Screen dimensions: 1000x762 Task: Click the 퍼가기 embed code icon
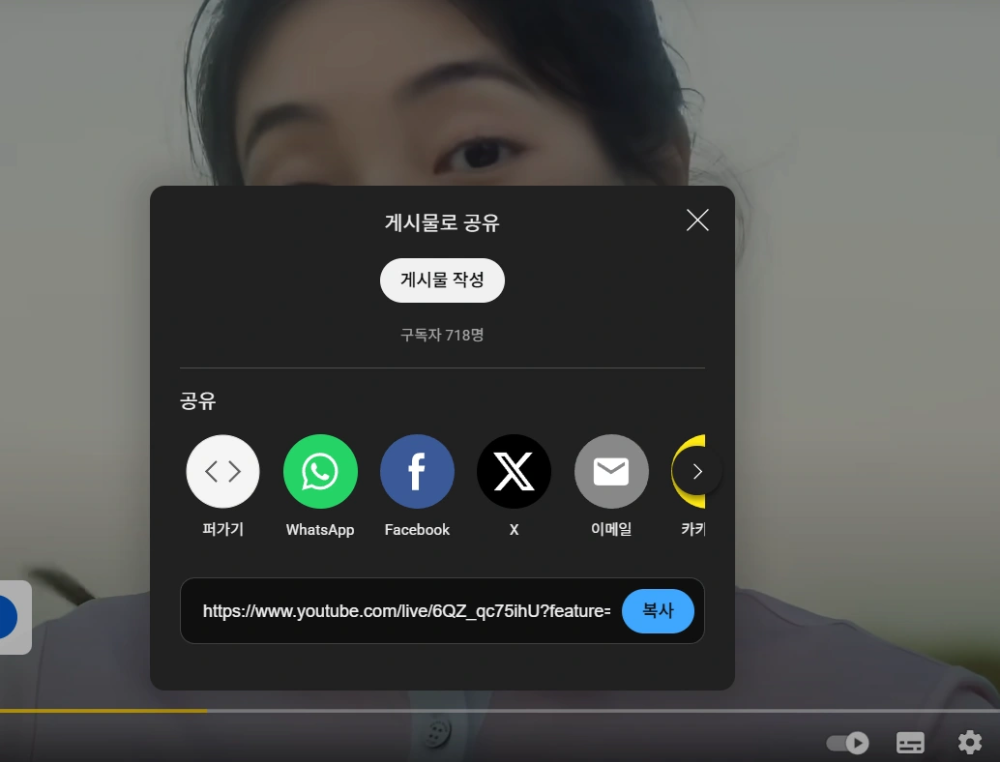tap(223, 472)
